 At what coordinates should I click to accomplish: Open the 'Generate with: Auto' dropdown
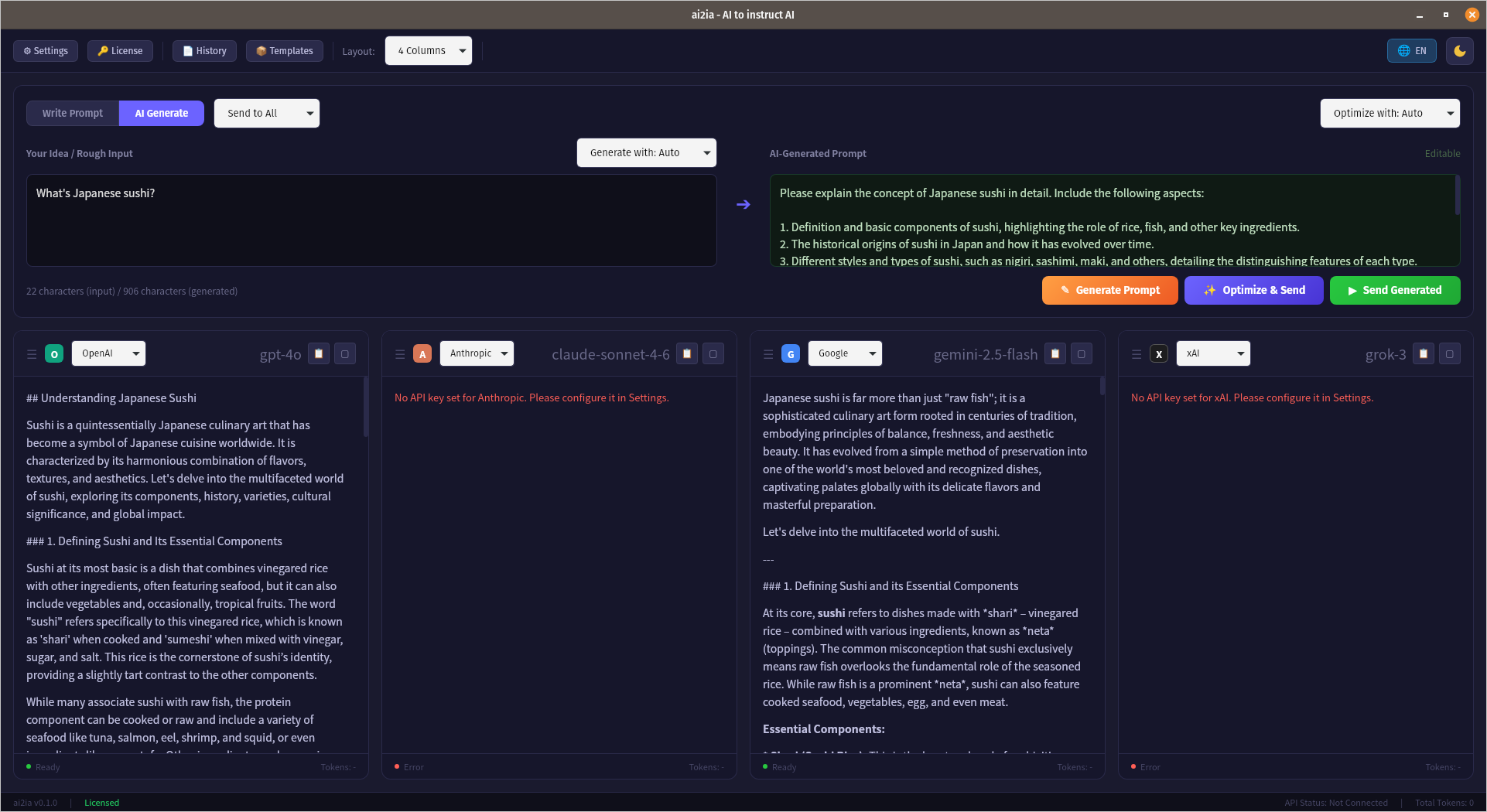click(x=646, y=152)
